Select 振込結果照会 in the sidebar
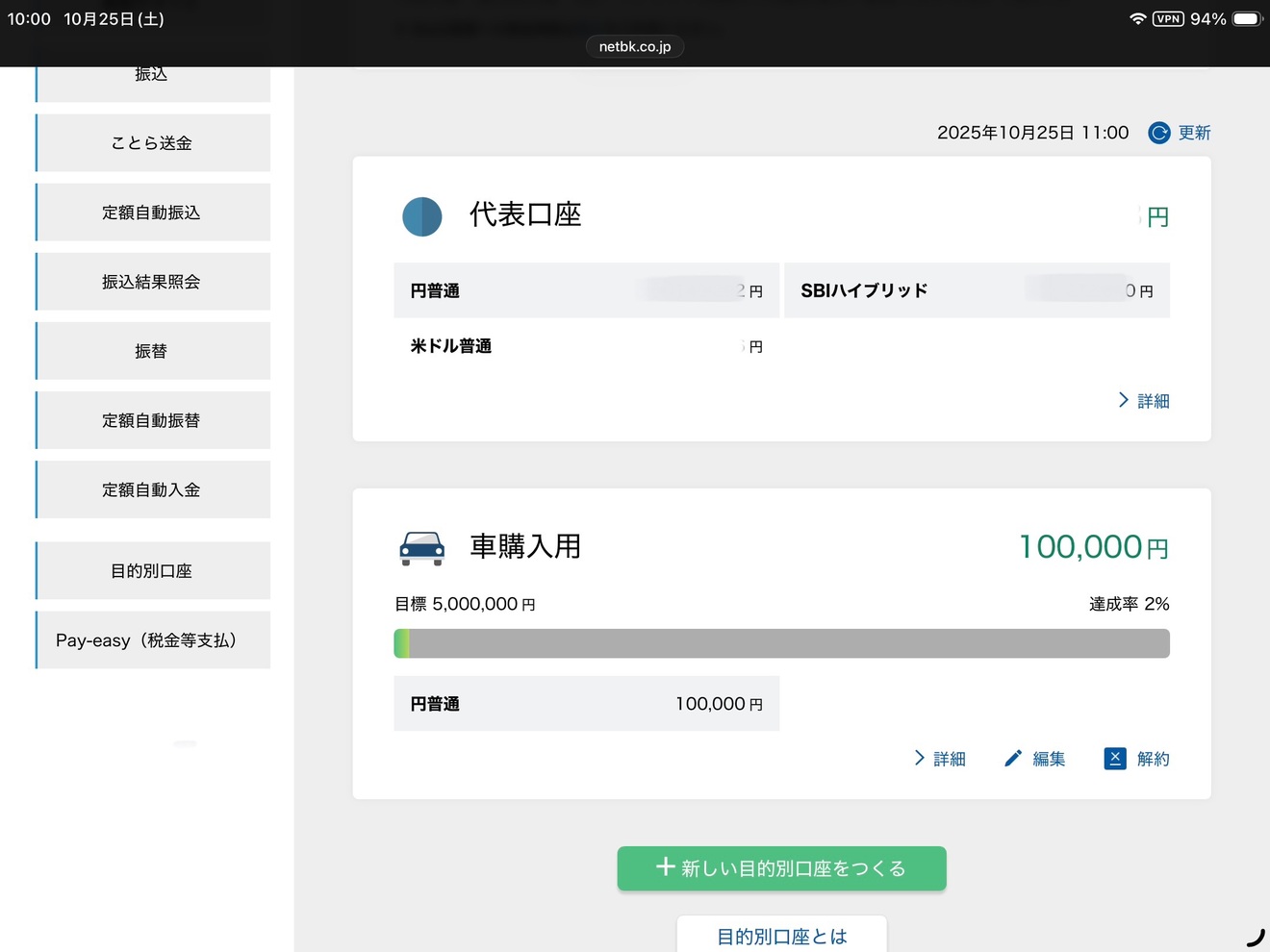Screen dimensions: 1270x952 153,281
